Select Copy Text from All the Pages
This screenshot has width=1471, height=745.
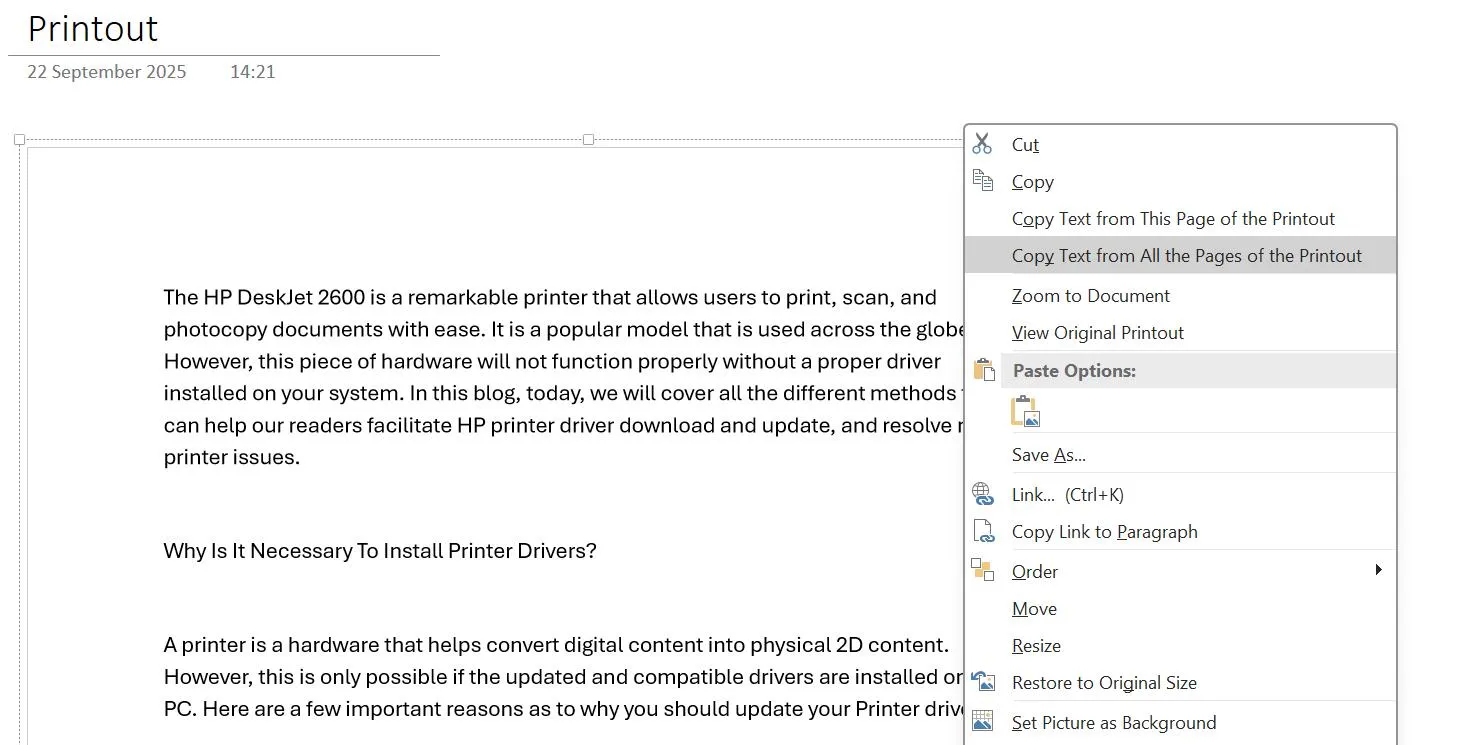point(1186,256)
